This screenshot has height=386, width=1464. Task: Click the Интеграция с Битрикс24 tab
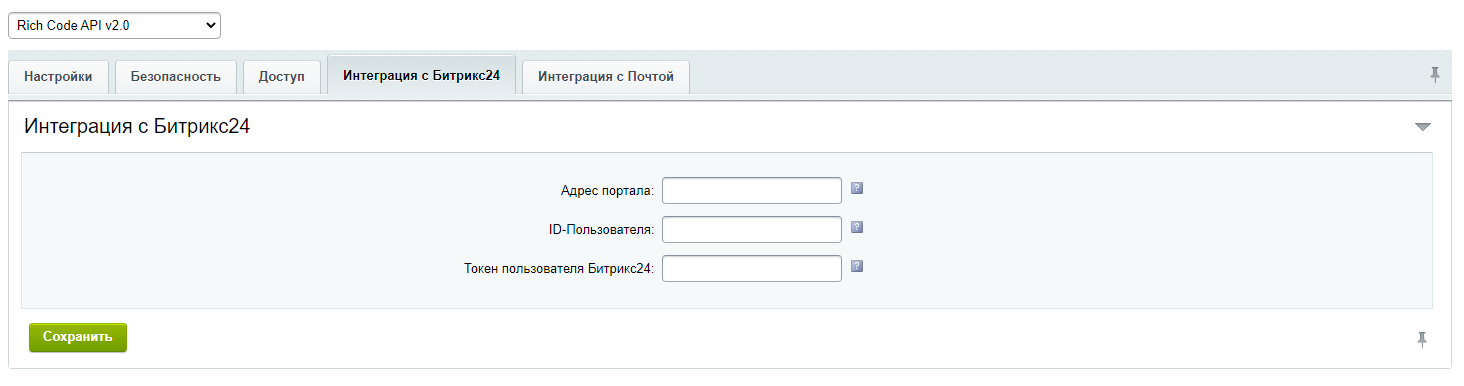tap(421, 75)
